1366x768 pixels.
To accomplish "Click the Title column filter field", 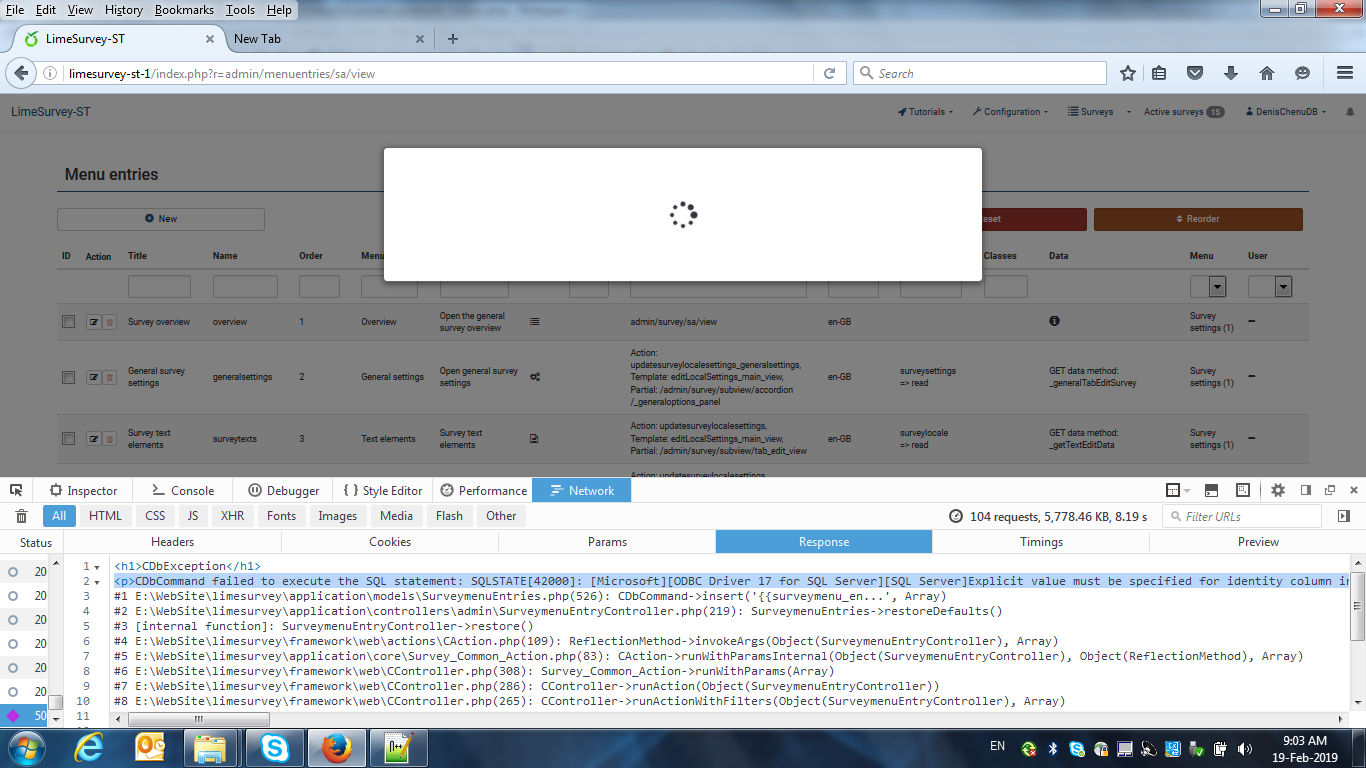I will (159, 287).
